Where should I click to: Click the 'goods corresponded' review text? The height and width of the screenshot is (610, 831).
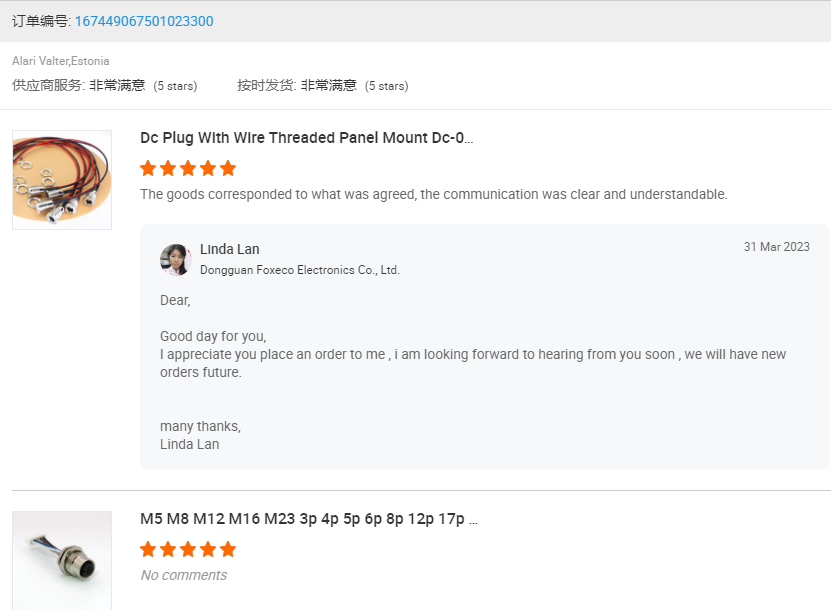tap(433, 194)
